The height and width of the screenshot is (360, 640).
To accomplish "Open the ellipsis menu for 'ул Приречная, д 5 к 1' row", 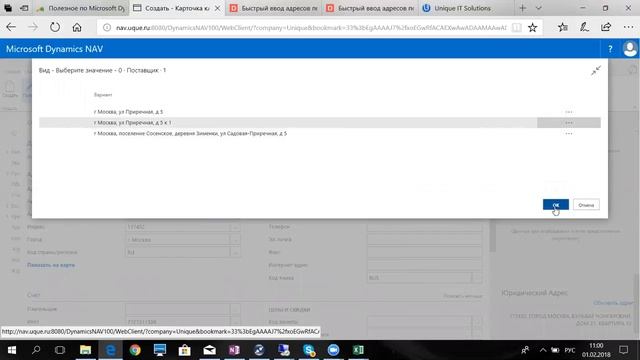I will pyautogui.click(x=569, y=122).
